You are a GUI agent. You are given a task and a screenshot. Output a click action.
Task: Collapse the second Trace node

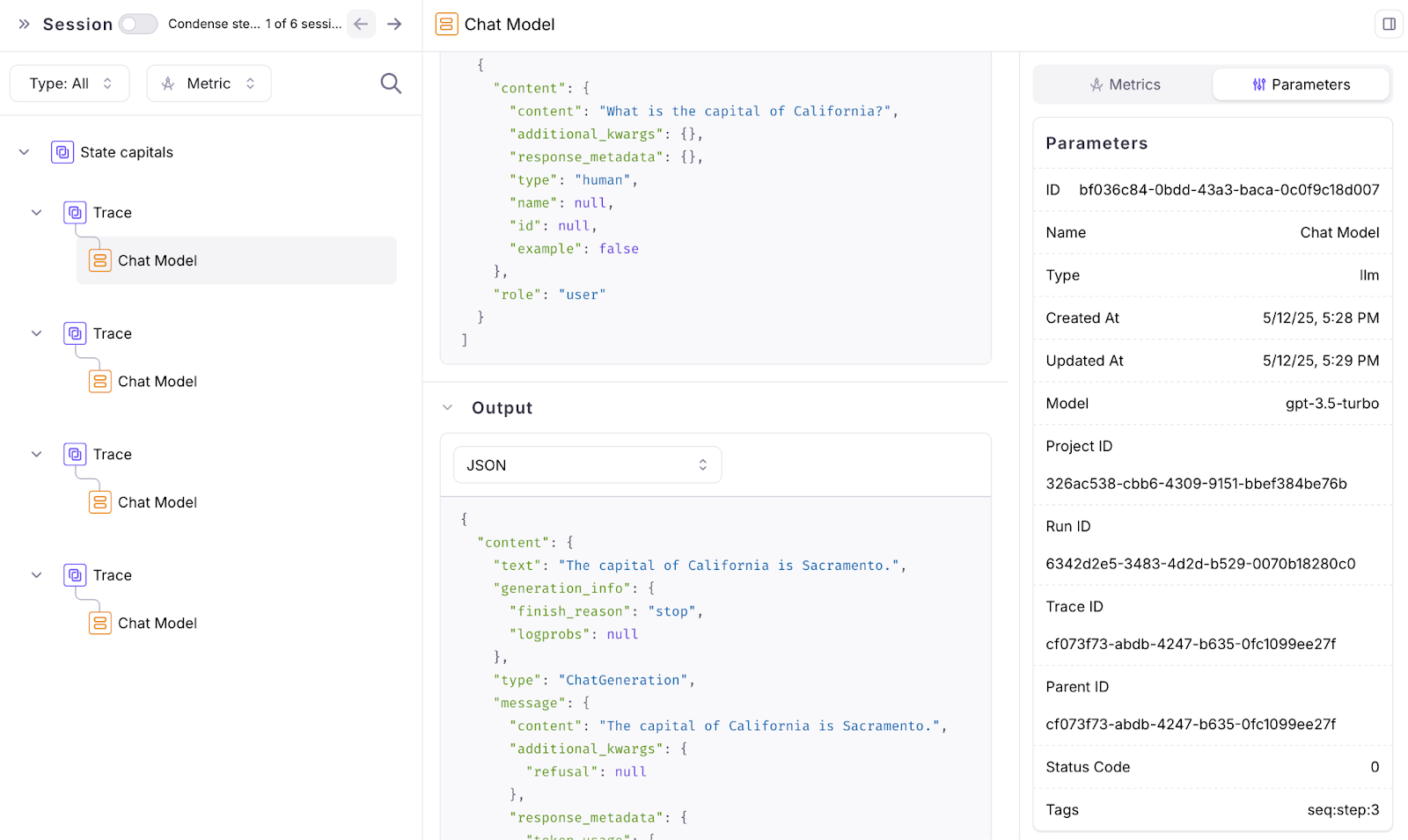[37, 333]
